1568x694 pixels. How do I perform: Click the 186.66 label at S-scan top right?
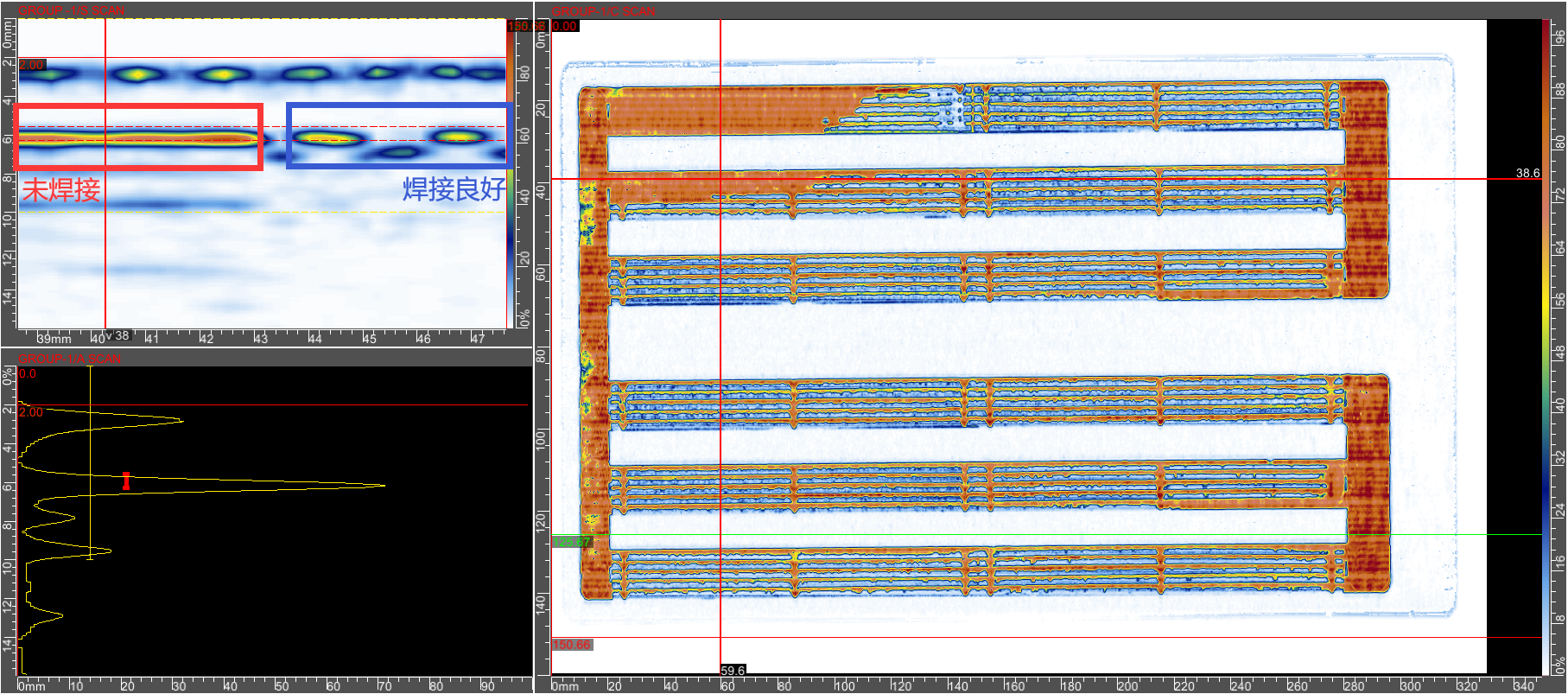pyautogui.click(x=524, y=27)
